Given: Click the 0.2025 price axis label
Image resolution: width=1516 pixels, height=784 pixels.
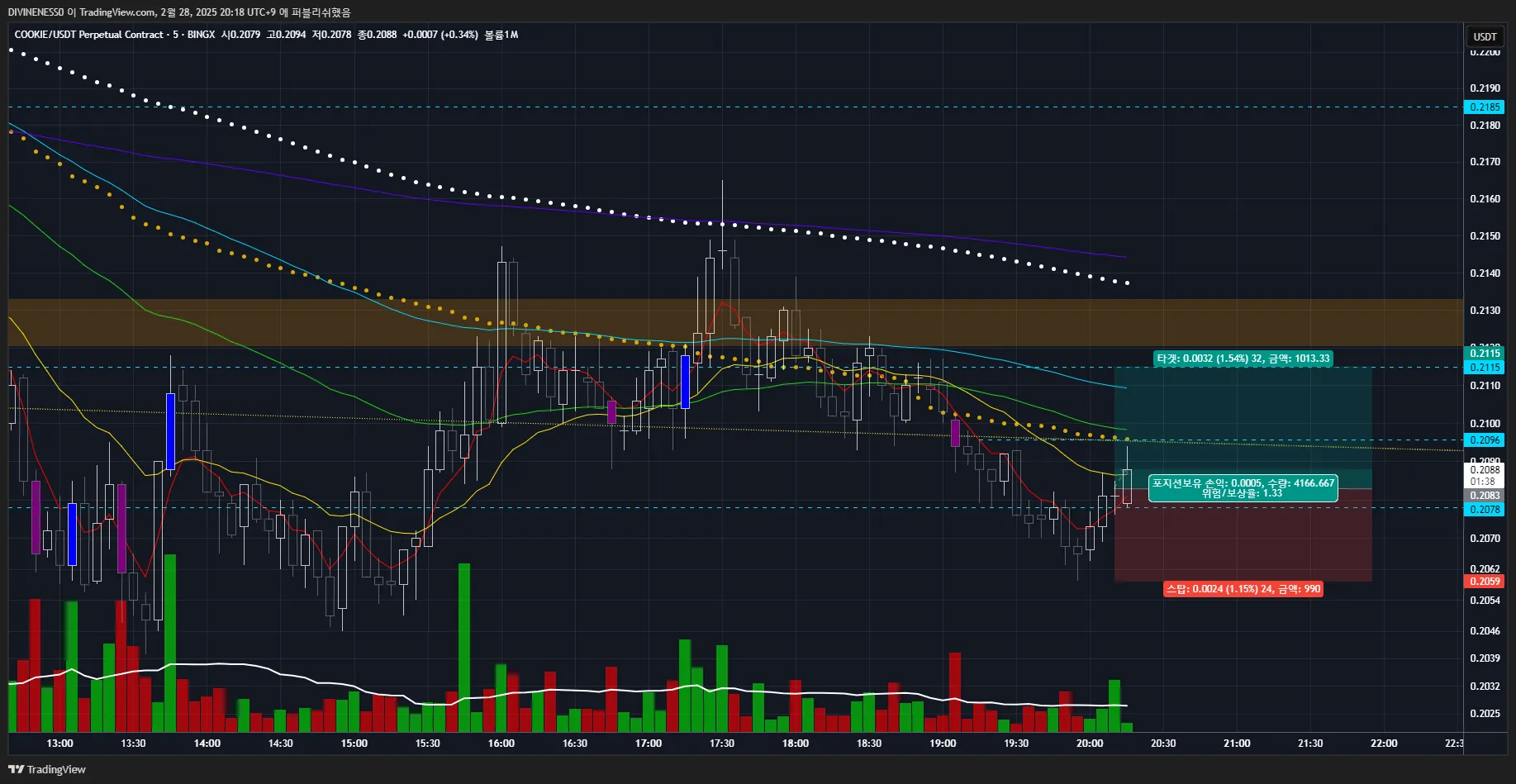Looking at the screenshot, I should click(1485, 714).
